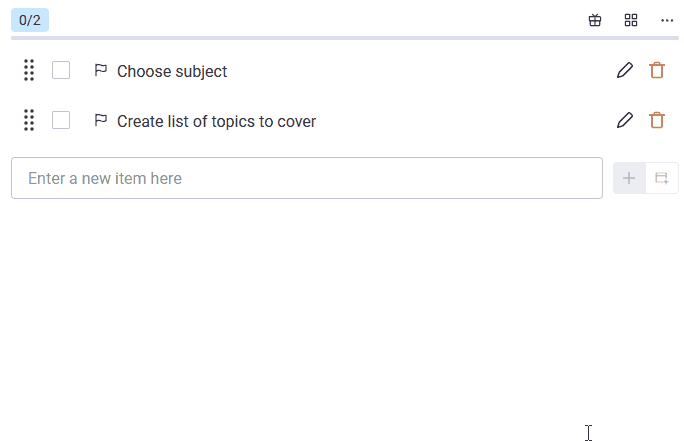684x441 pixels.
Task: Open the grid view icon
Action: point(631,20)
